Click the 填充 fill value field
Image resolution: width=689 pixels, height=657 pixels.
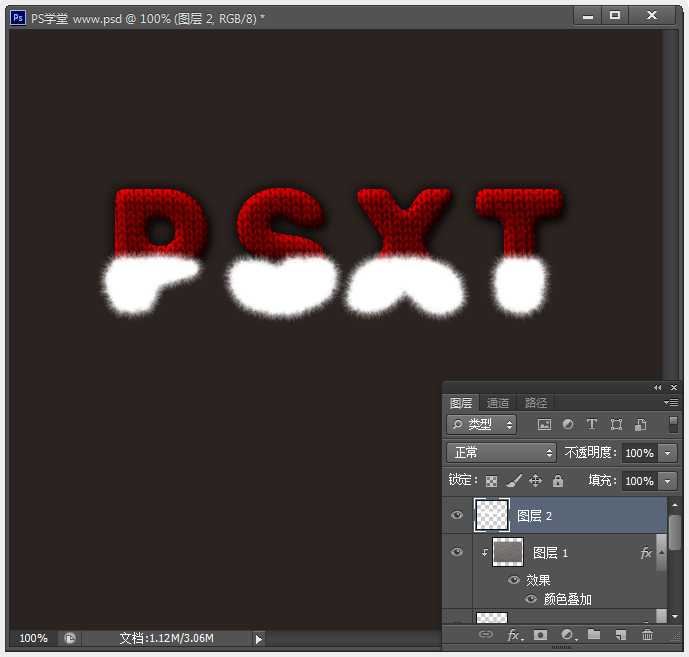[638, 481]
